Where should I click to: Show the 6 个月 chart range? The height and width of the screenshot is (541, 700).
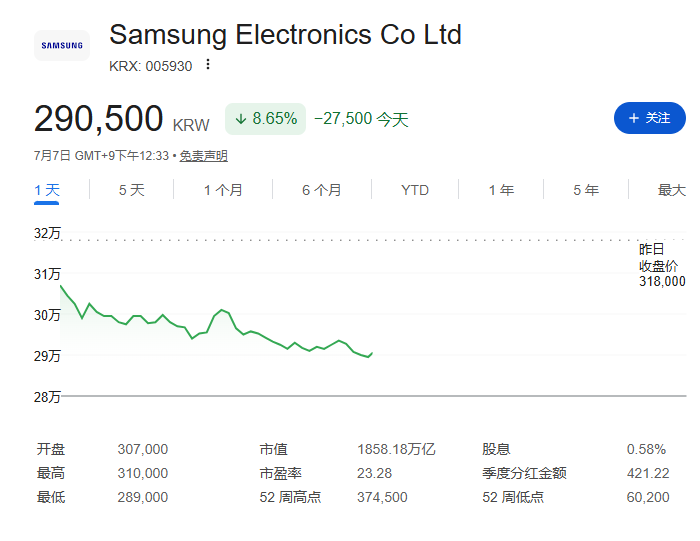[x=321, y=190]
